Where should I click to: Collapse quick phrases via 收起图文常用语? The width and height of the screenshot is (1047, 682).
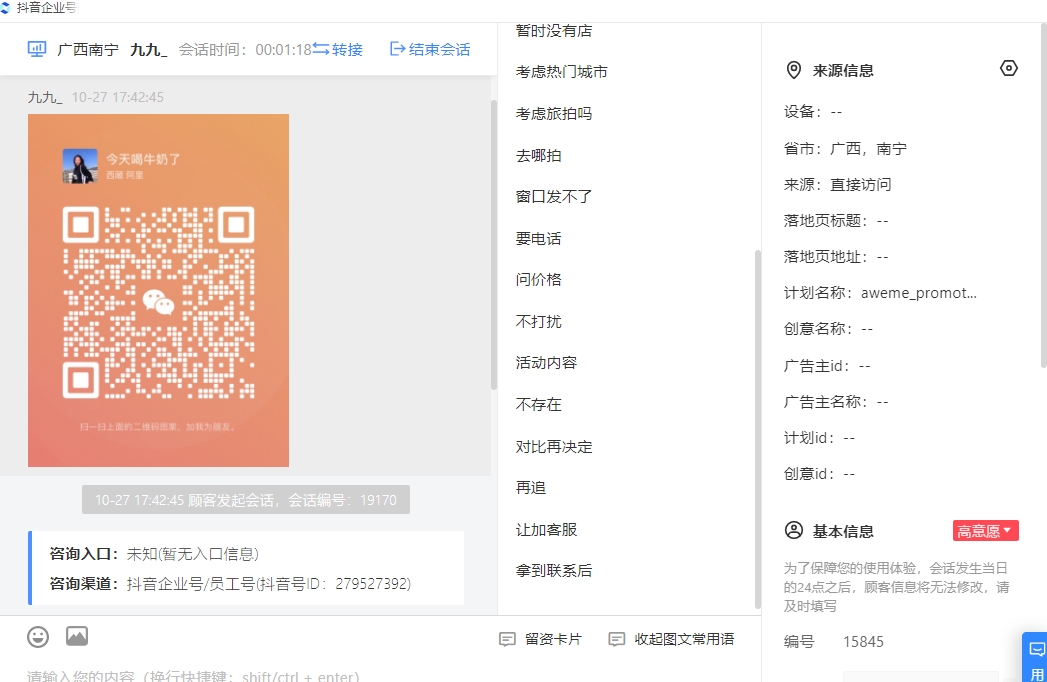[x=671, y=639]
